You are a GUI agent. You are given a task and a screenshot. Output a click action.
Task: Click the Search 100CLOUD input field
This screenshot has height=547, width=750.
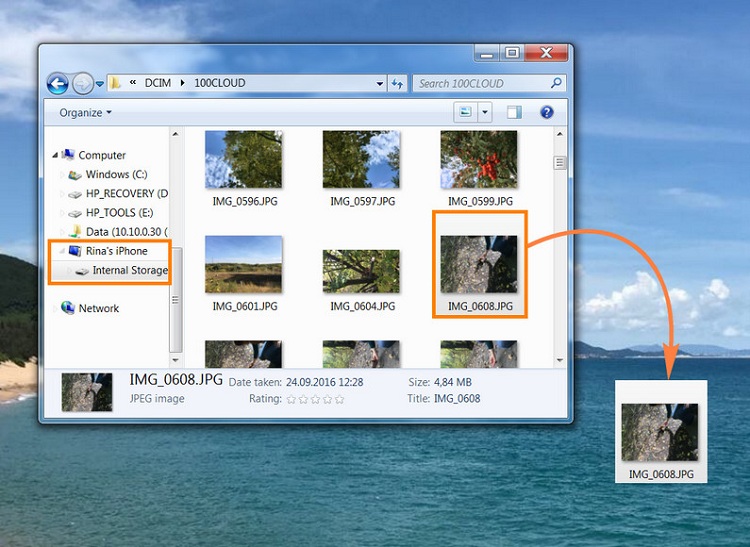click(482, 83)
